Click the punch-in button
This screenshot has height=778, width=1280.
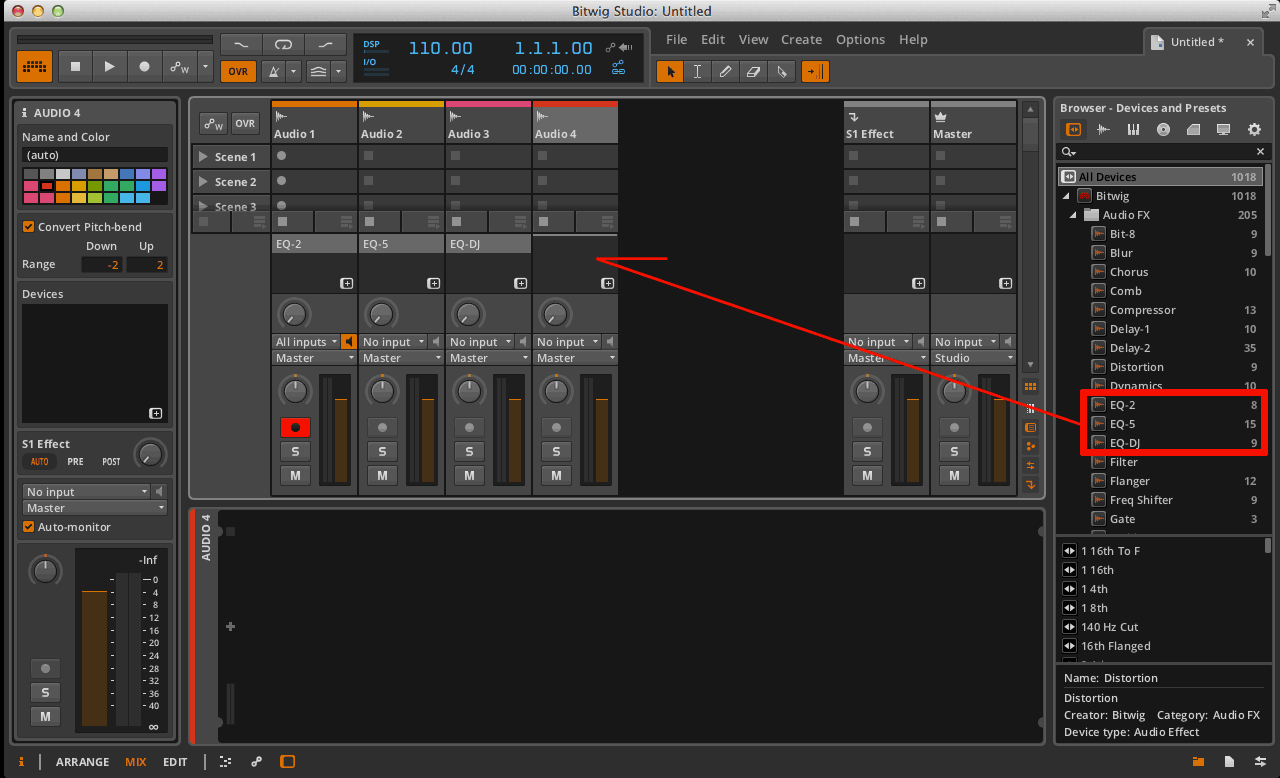tap(241, 44)
